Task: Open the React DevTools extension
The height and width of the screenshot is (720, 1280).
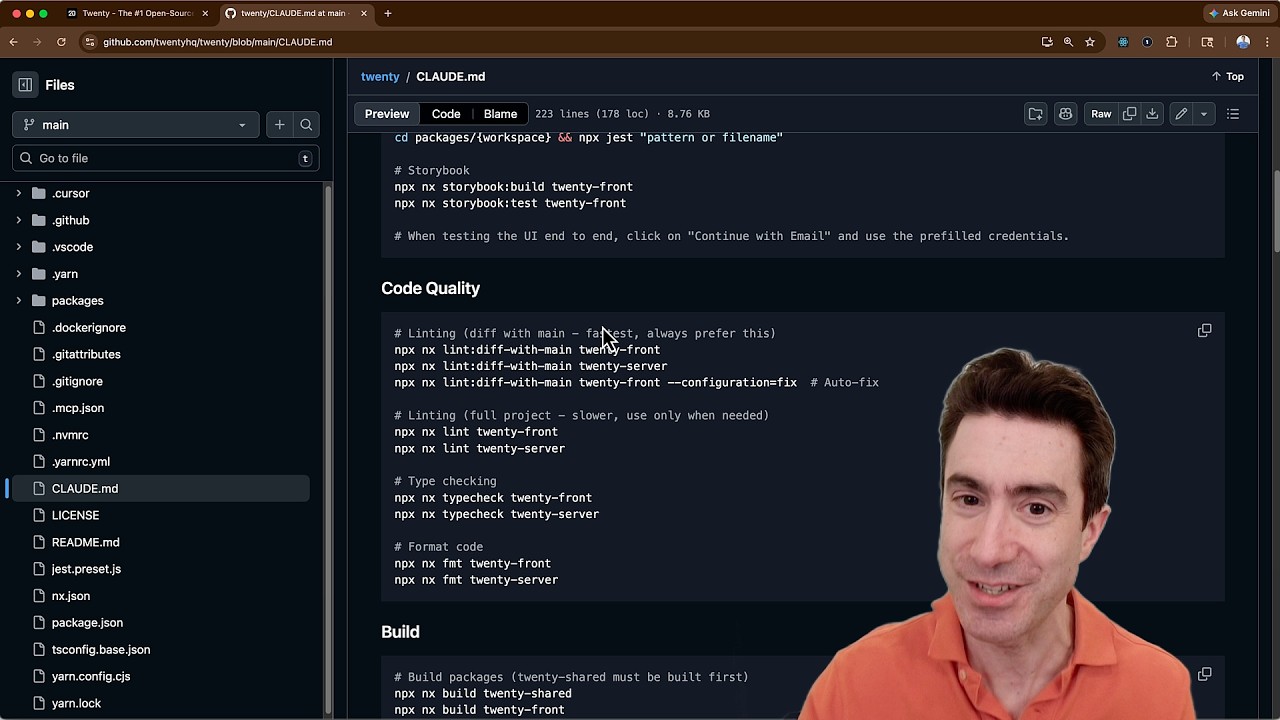Action: pyautogui.click(x=1123, y=42)
